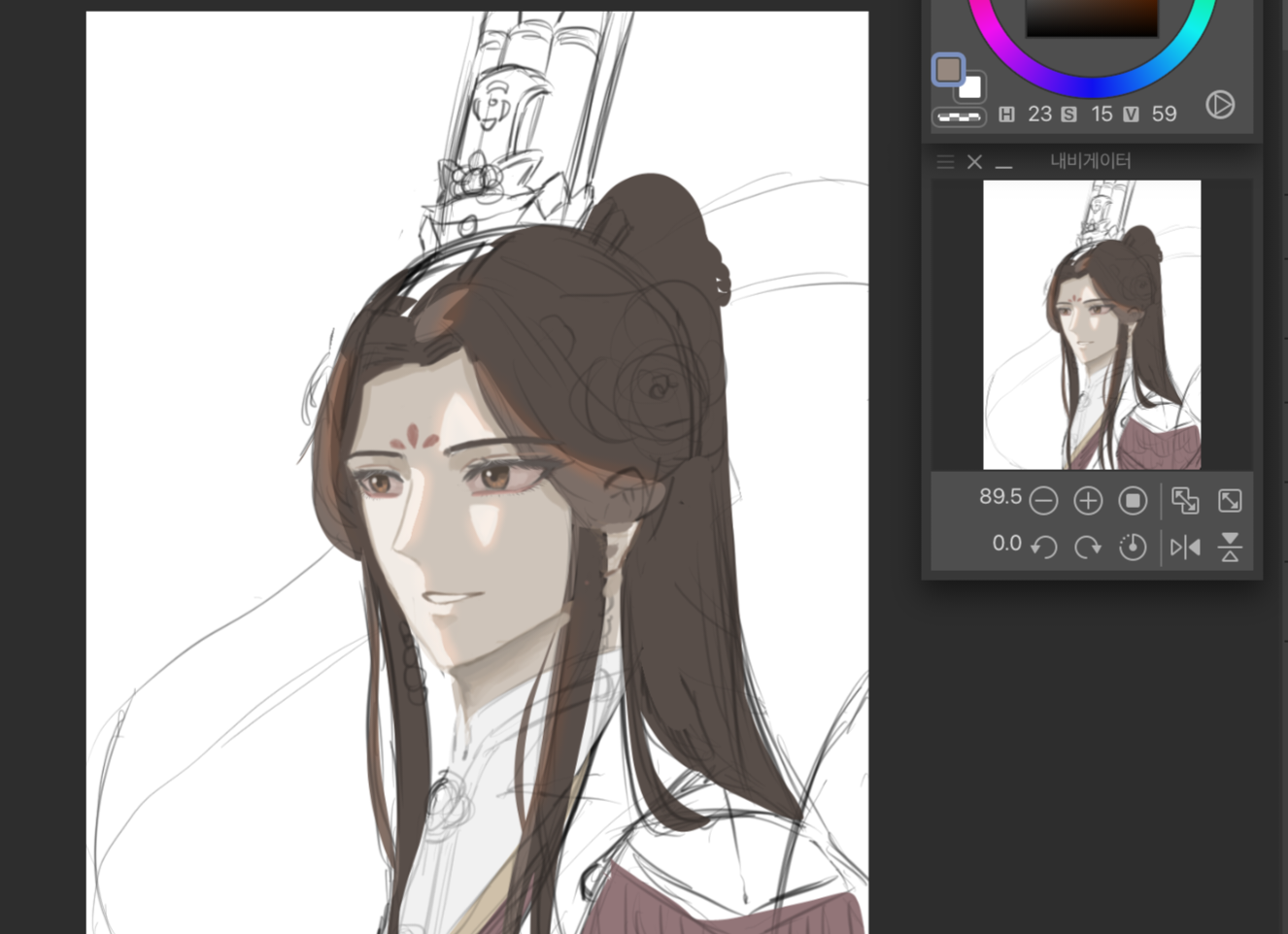The width and height of the screenshot is (1288, 934).
Task: Click the 내비게이터 panel title
Action: (1090, 161)
